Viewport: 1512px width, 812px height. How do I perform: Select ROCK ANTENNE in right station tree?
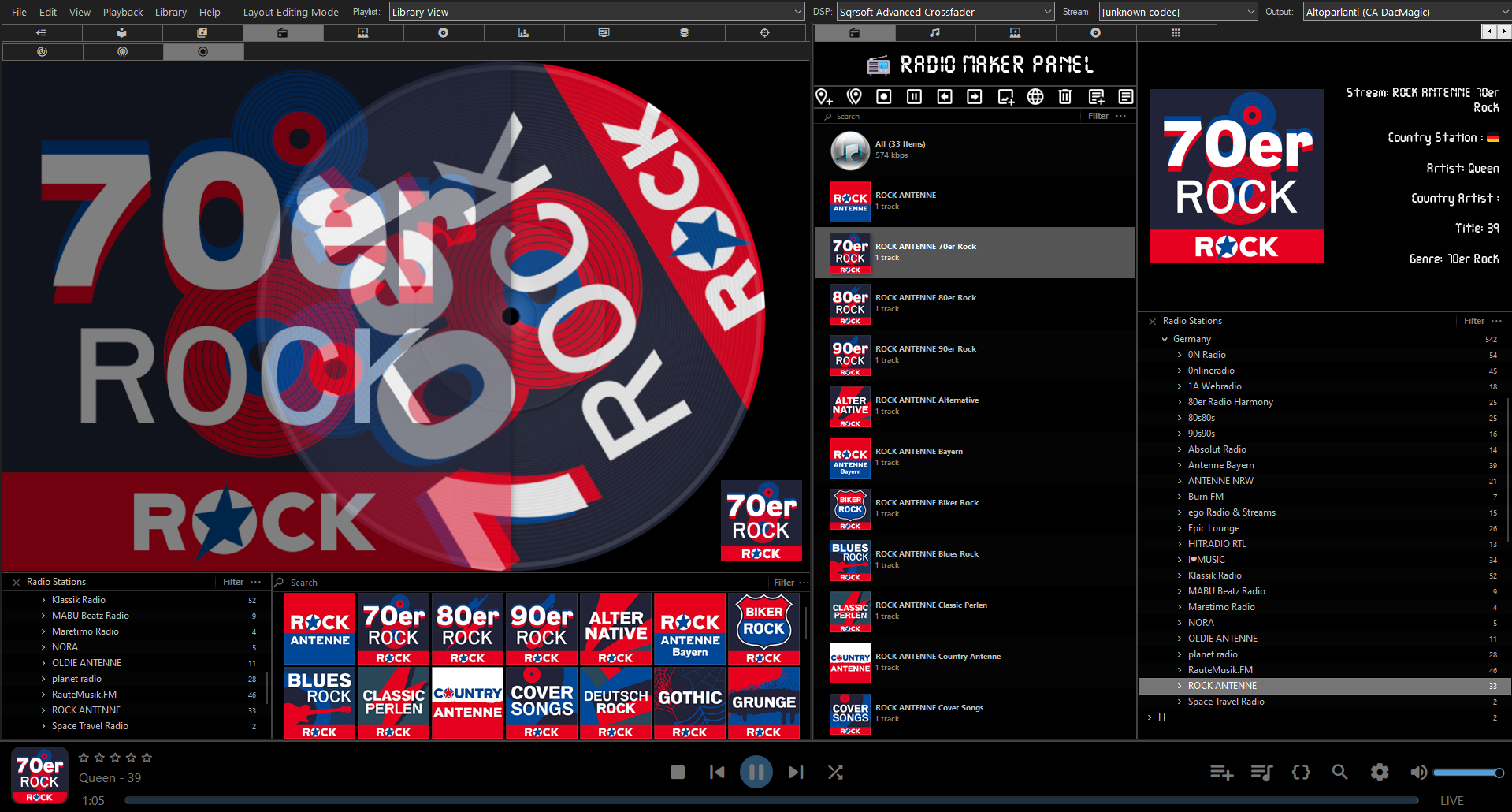1324,686
